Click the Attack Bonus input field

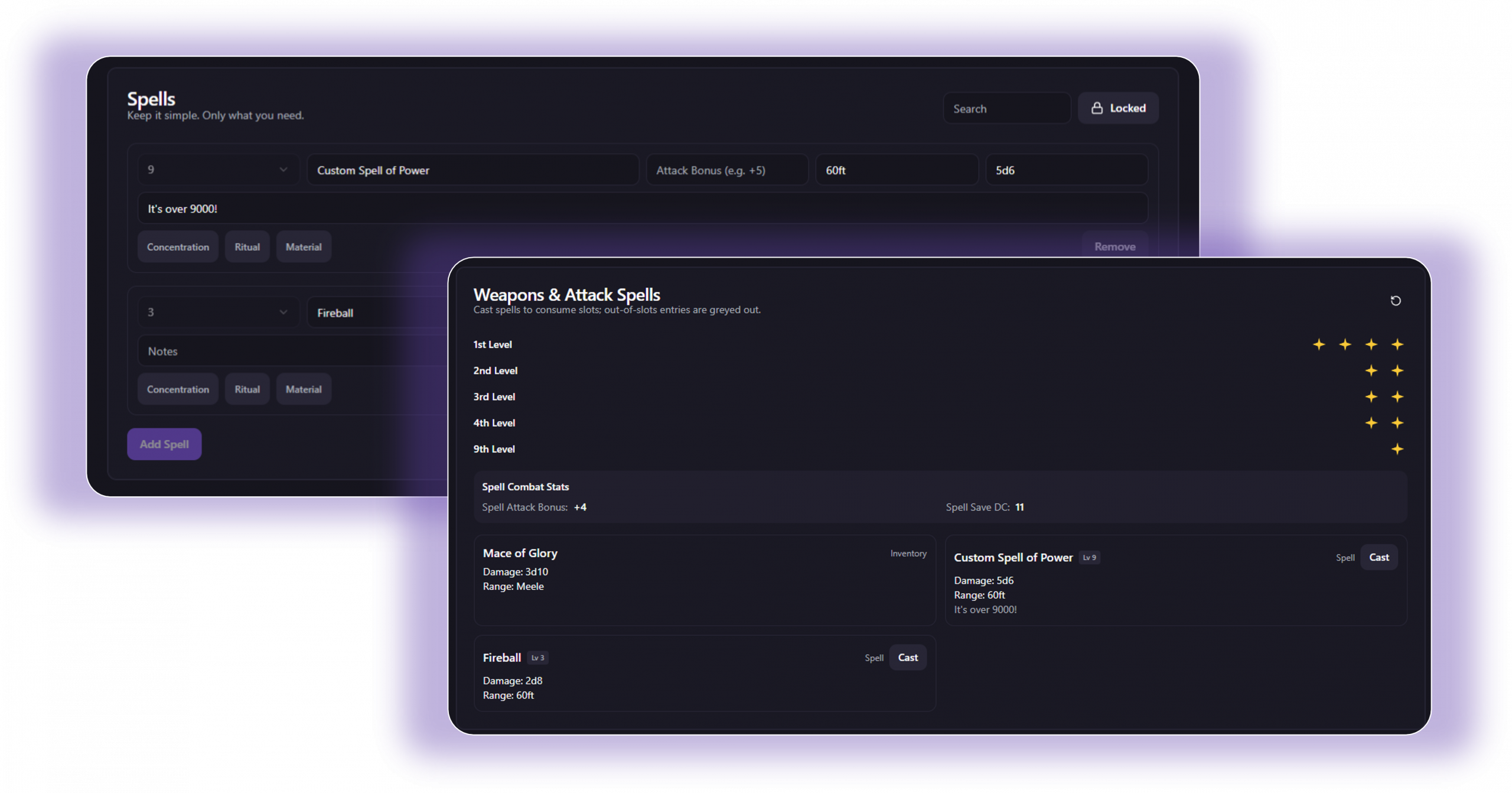point(726,170)
